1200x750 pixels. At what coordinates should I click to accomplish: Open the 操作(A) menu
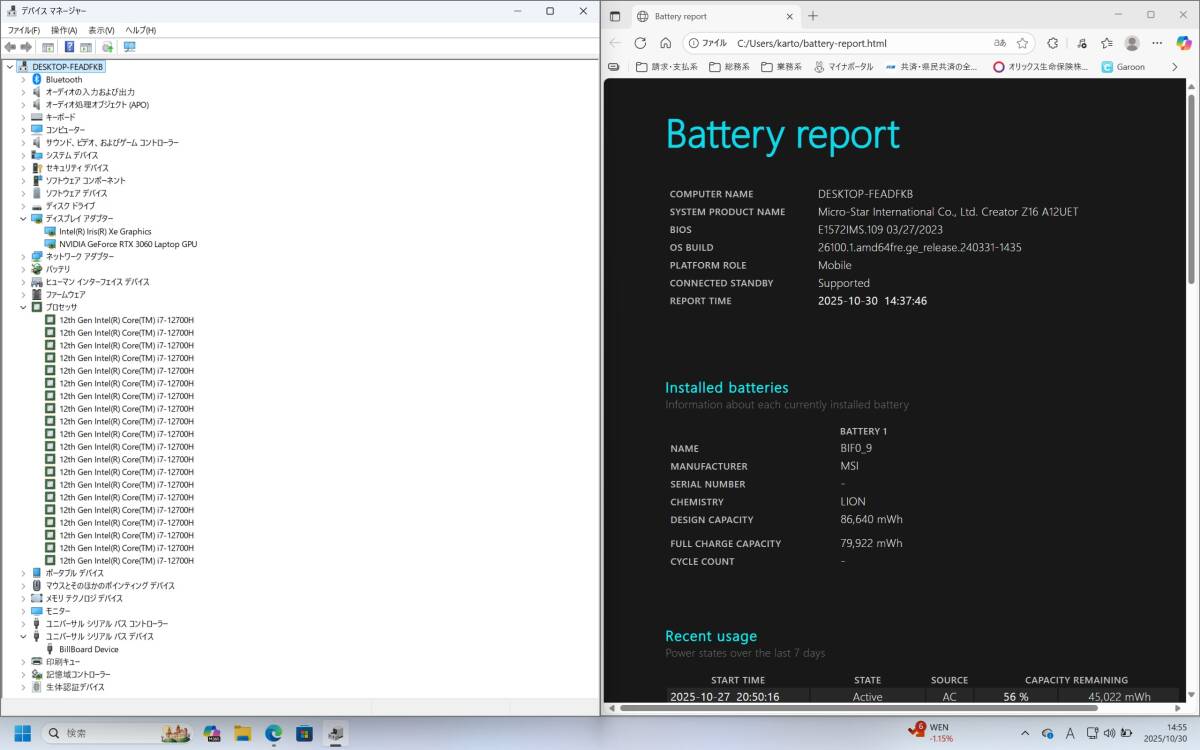click(x=64, y=30)
